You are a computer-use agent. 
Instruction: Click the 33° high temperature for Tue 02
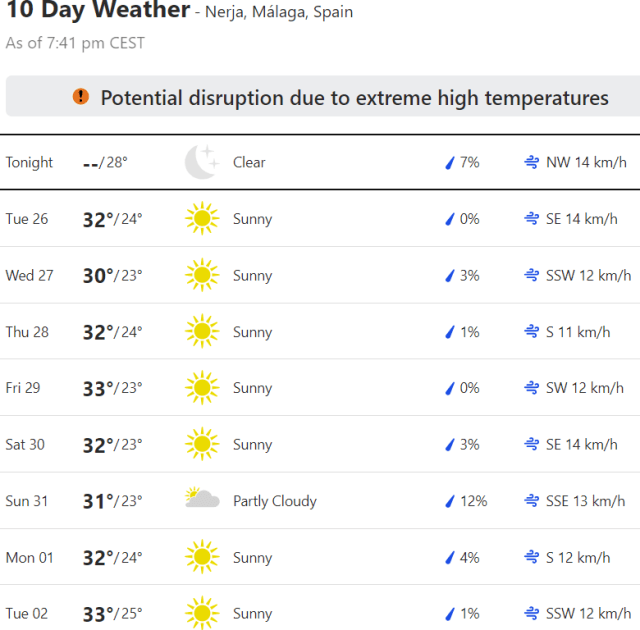coord(98,614)
